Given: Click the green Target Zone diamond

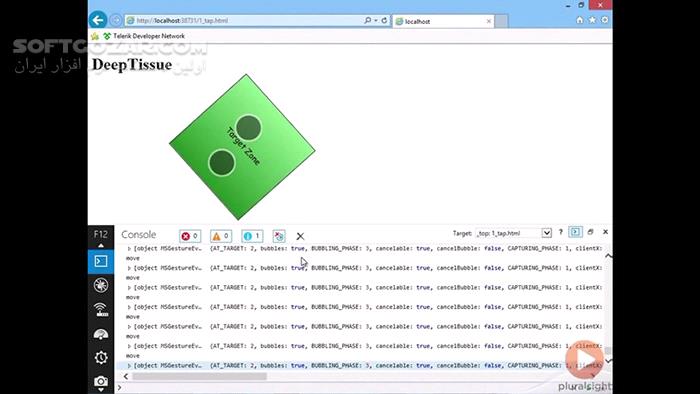Looking at the screenshot, I should point(242,147).
